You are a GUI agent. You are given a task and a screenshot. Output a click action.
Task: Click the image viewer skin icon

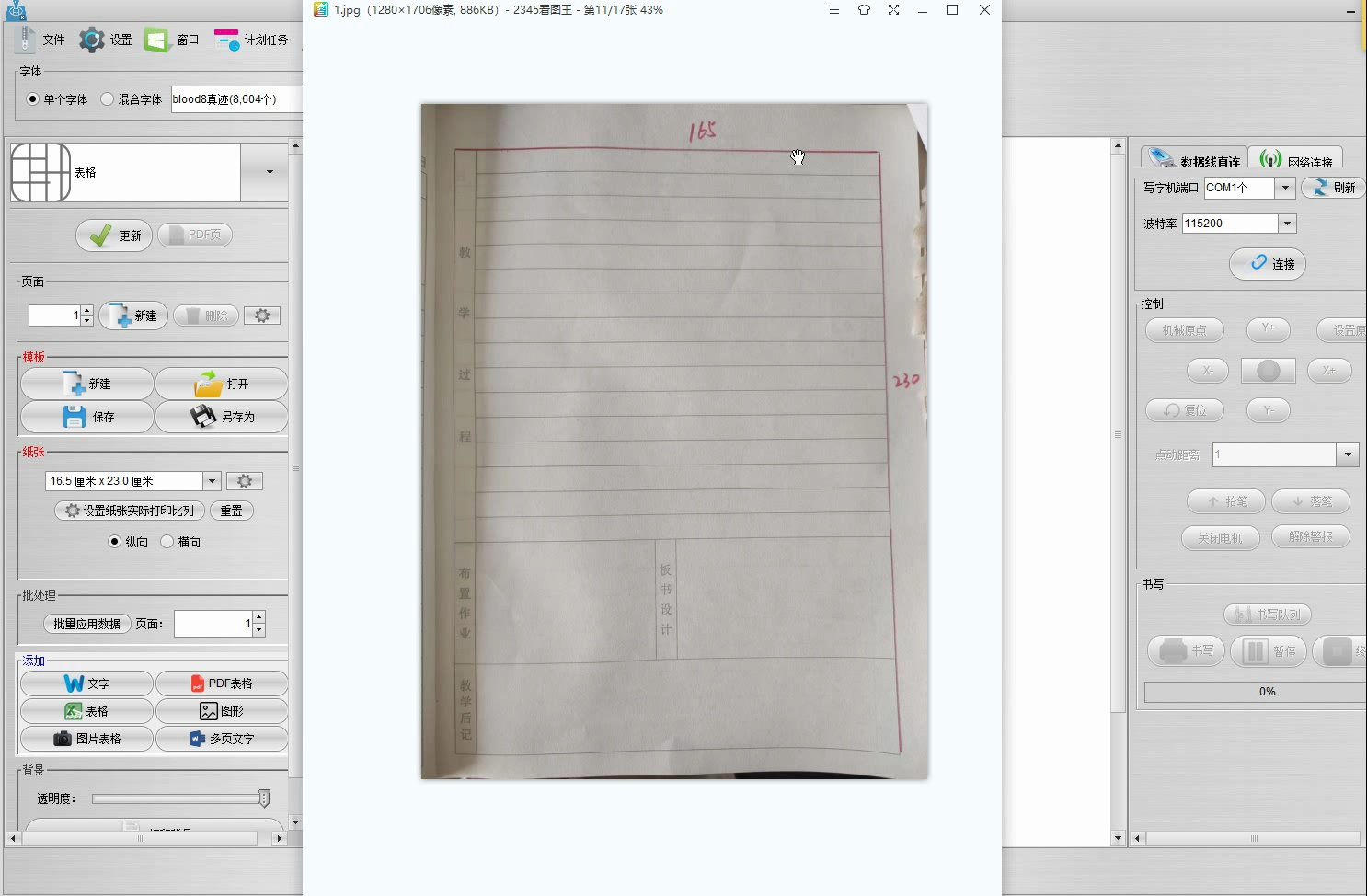864,10
